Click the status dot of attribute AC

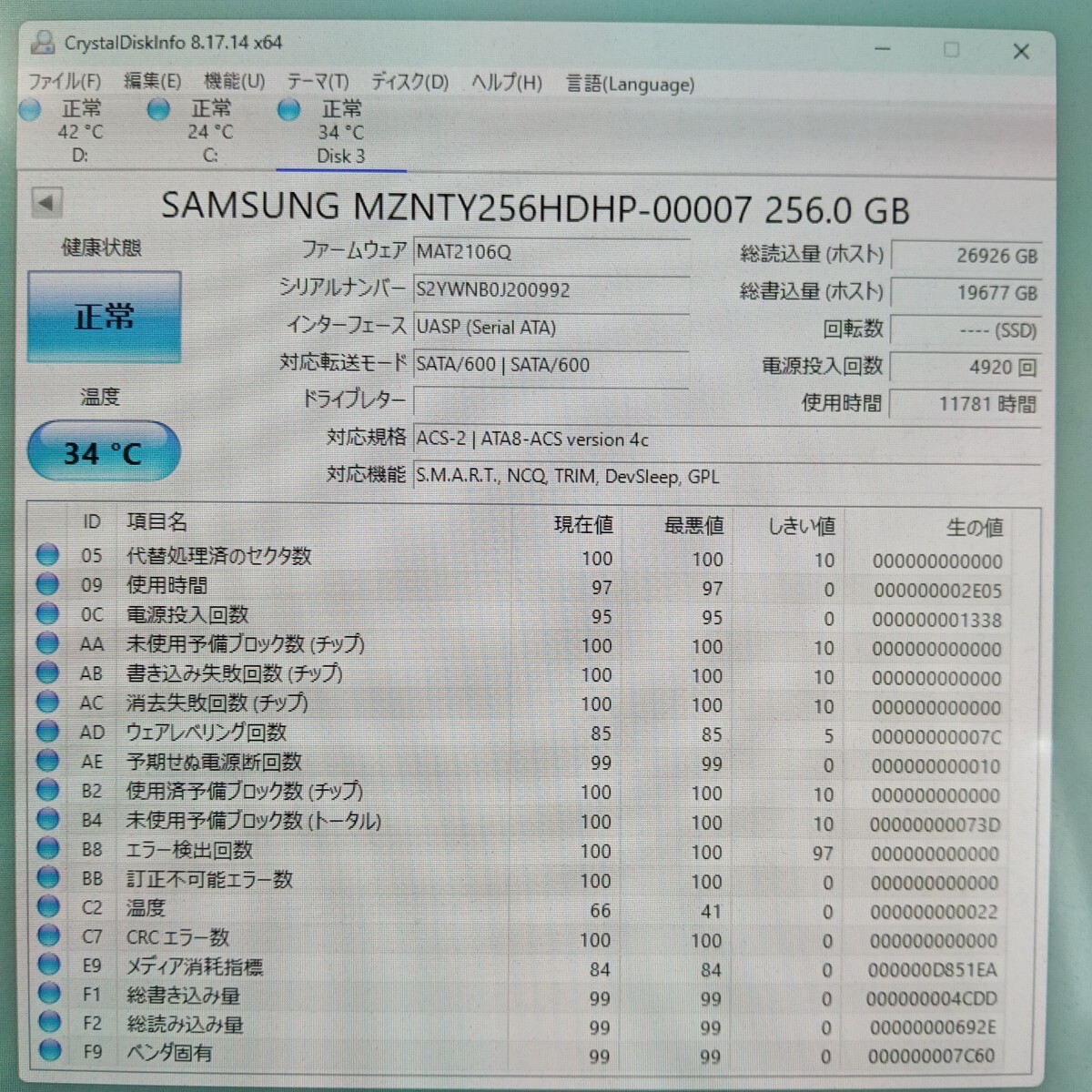point(48,702)
